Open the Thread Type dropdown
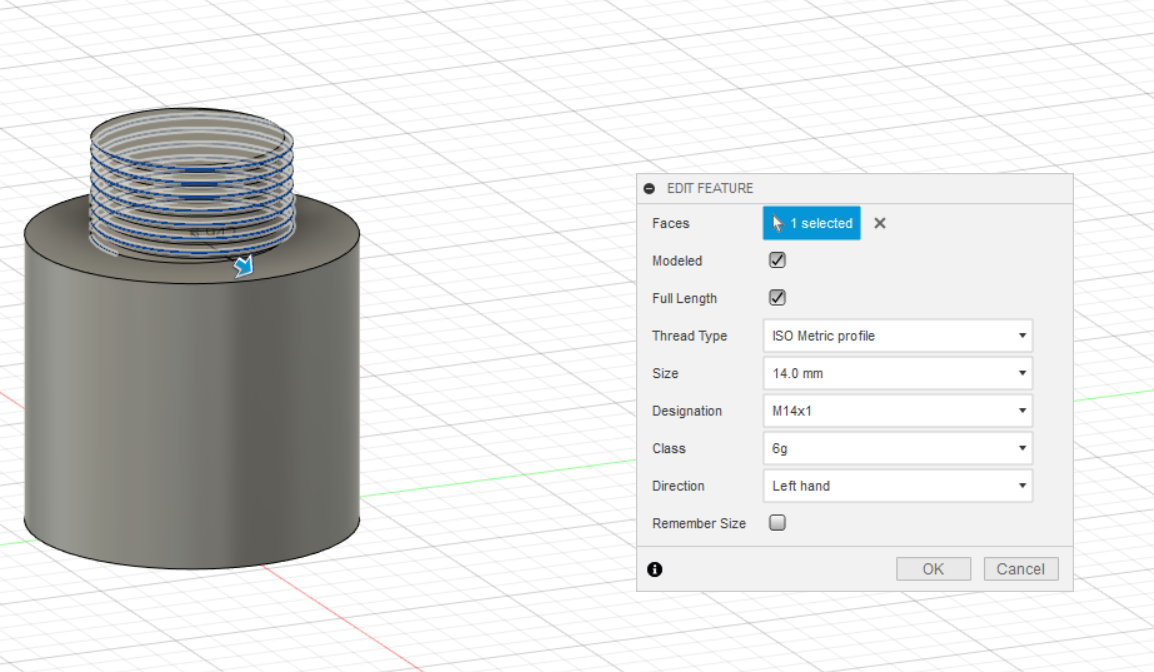Viewport: 1154px width, 672px height. pos(898,336)
